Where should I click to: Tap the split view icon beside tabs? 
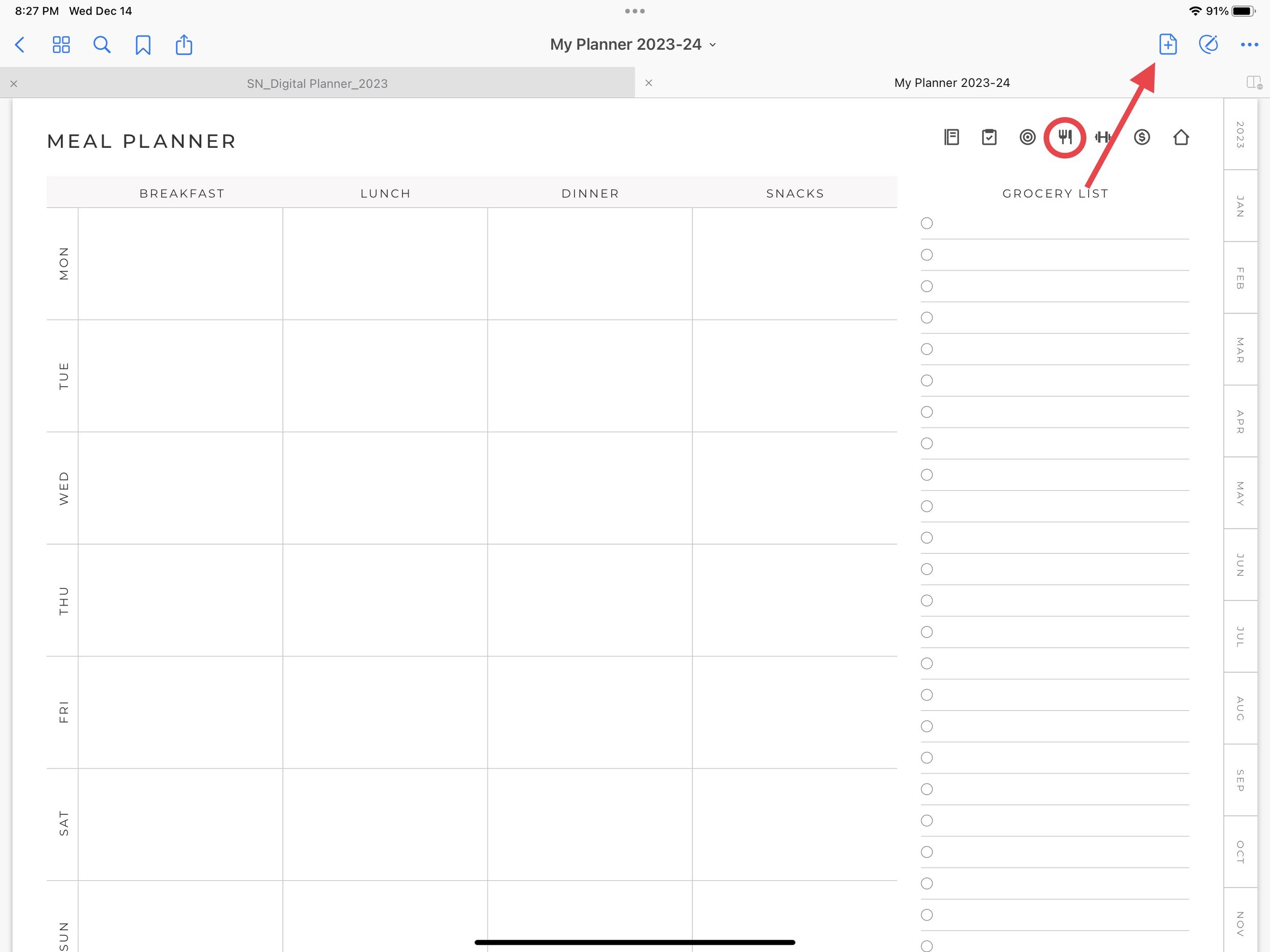(1254, 83)
